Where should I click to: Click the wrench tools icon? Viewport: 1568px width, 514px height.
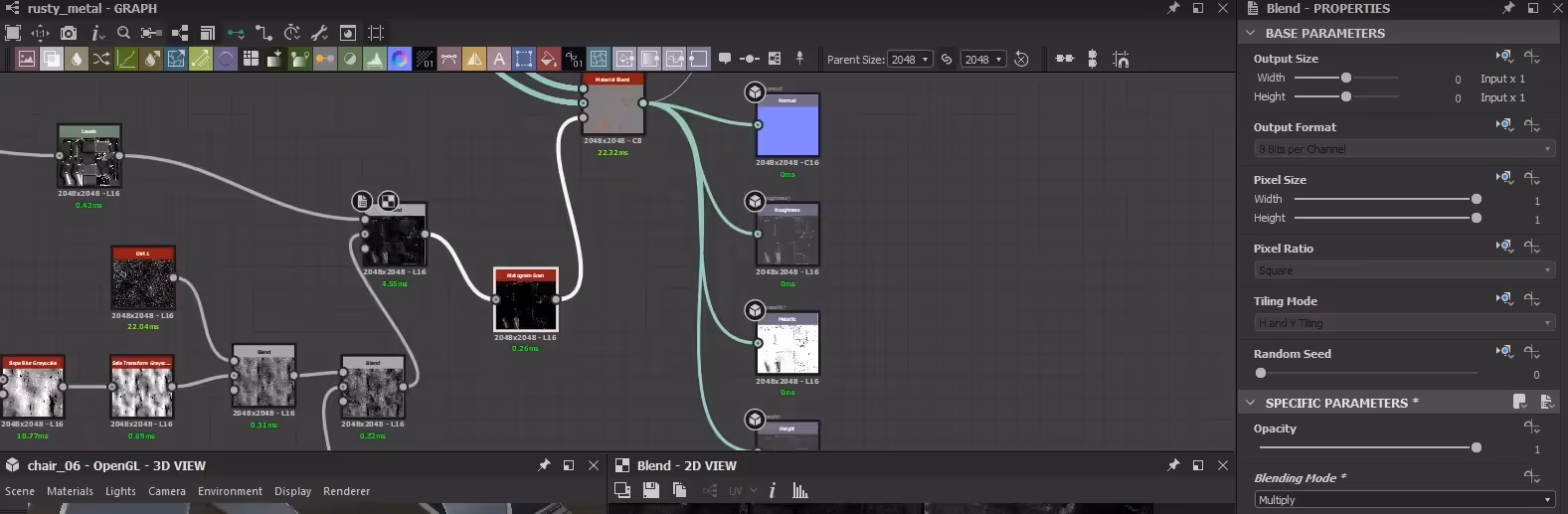(x=320, y=33)
